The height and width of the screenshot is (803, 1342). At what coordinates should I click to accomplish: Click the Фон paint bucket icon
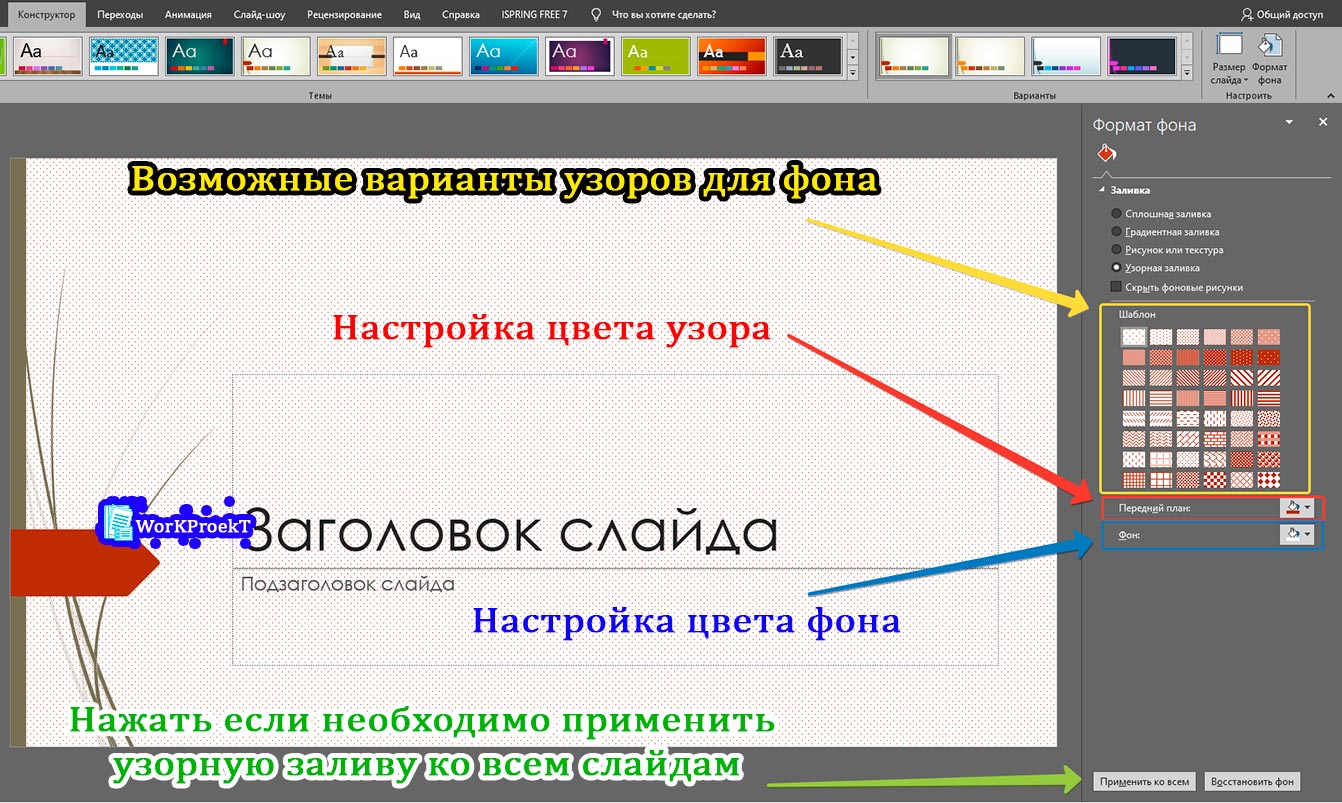pos(1292,534)
